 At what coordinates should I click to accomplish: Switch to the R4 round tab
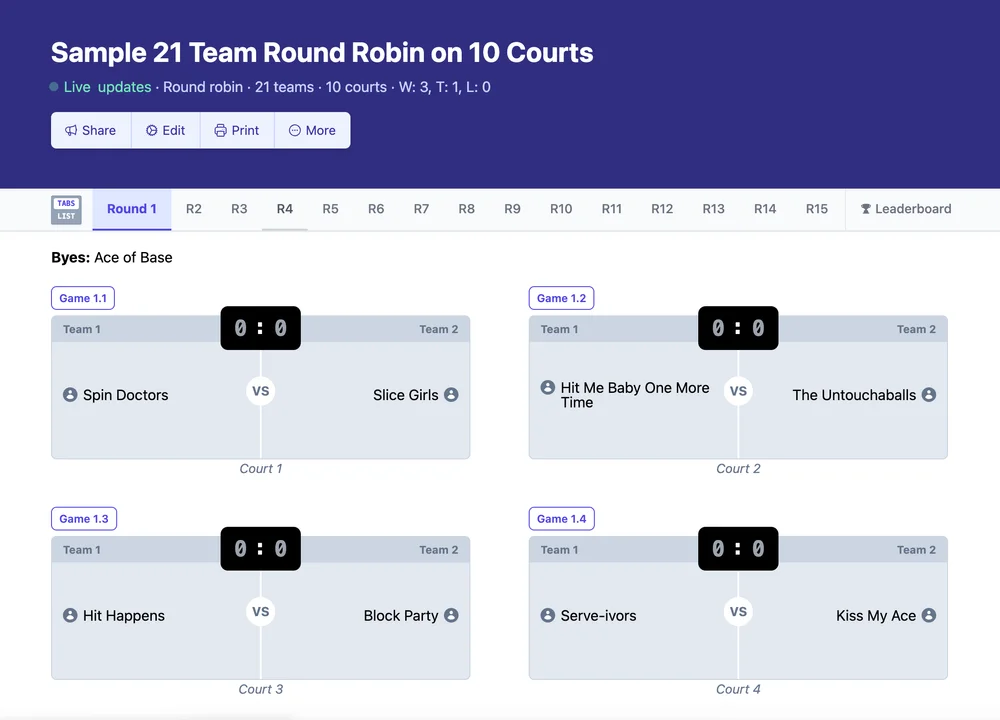click(x=284, y=209)
